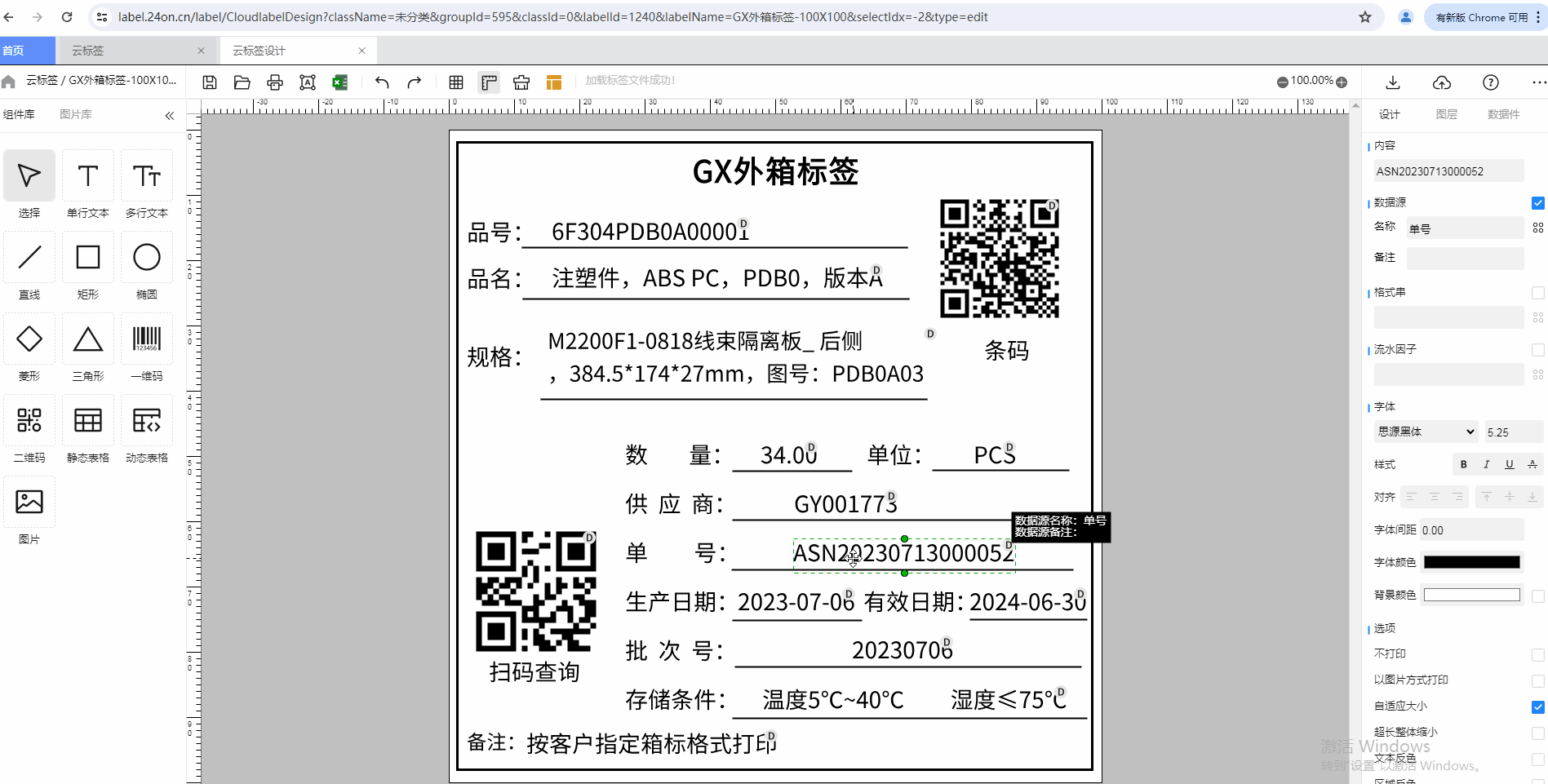
Task: Toggle strikethrough style button
Action: 1532,464
